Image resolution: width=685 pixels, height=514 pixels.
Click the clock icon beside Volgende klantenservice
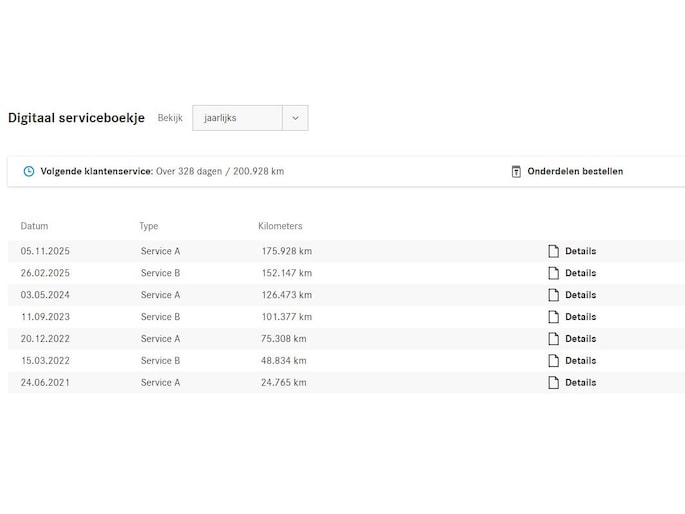(29, 171)
